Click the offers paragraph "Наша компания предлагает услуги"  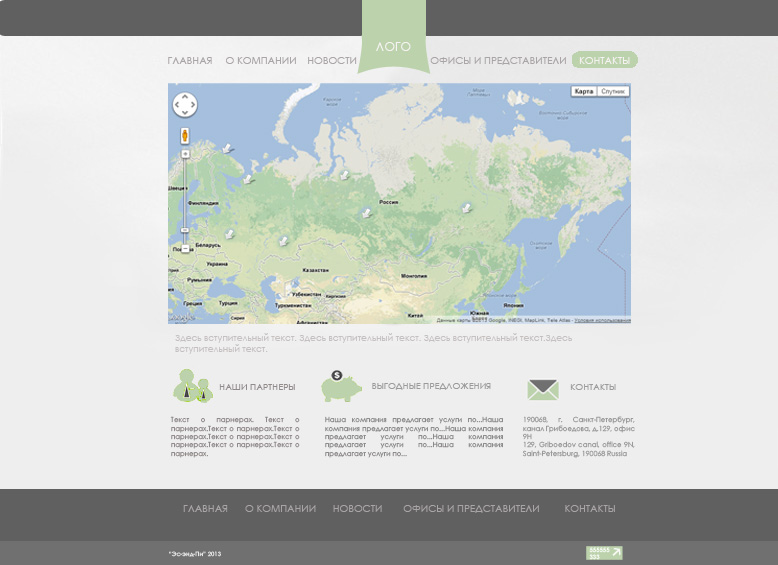click(414, 437)
